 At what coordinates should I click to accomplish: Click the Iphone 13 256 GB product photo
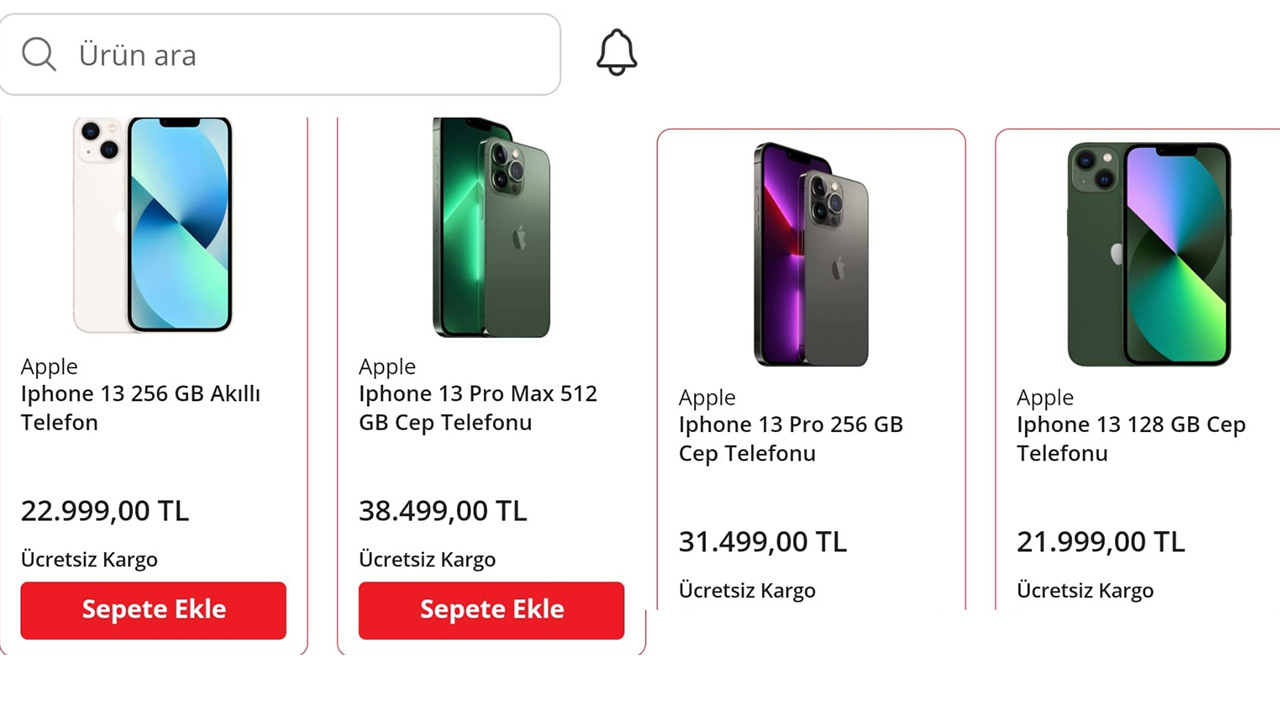(153, 225)
